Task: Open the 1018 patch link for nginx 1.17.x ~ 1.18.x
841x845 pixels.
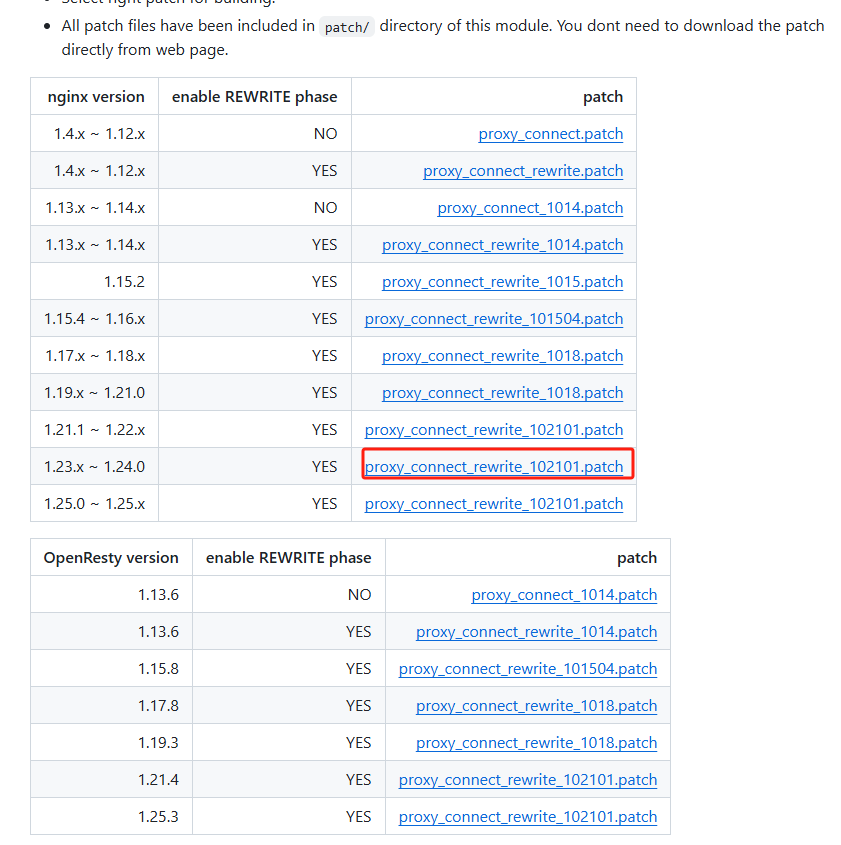Action: 503,356
